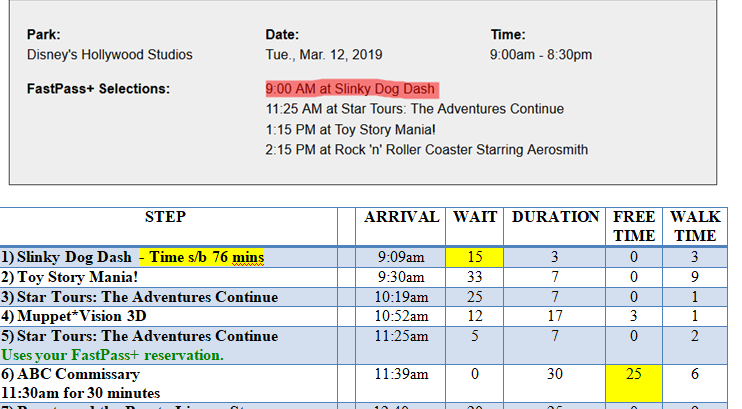Screen dimensions: 742x409
Task: Click the 2:15 PM Rock 'n' Roller Coaster selection
Action: [x=426, y=150]
